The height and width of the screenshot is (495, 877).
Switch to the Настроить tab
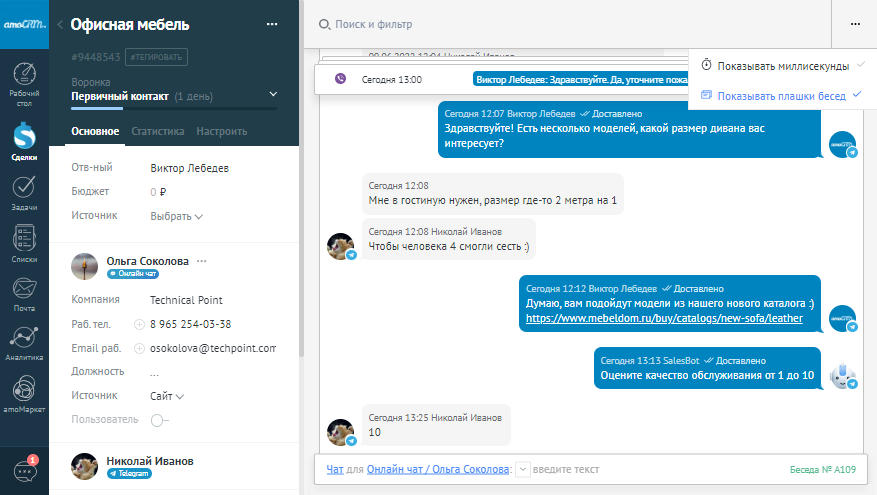point(221,131)
